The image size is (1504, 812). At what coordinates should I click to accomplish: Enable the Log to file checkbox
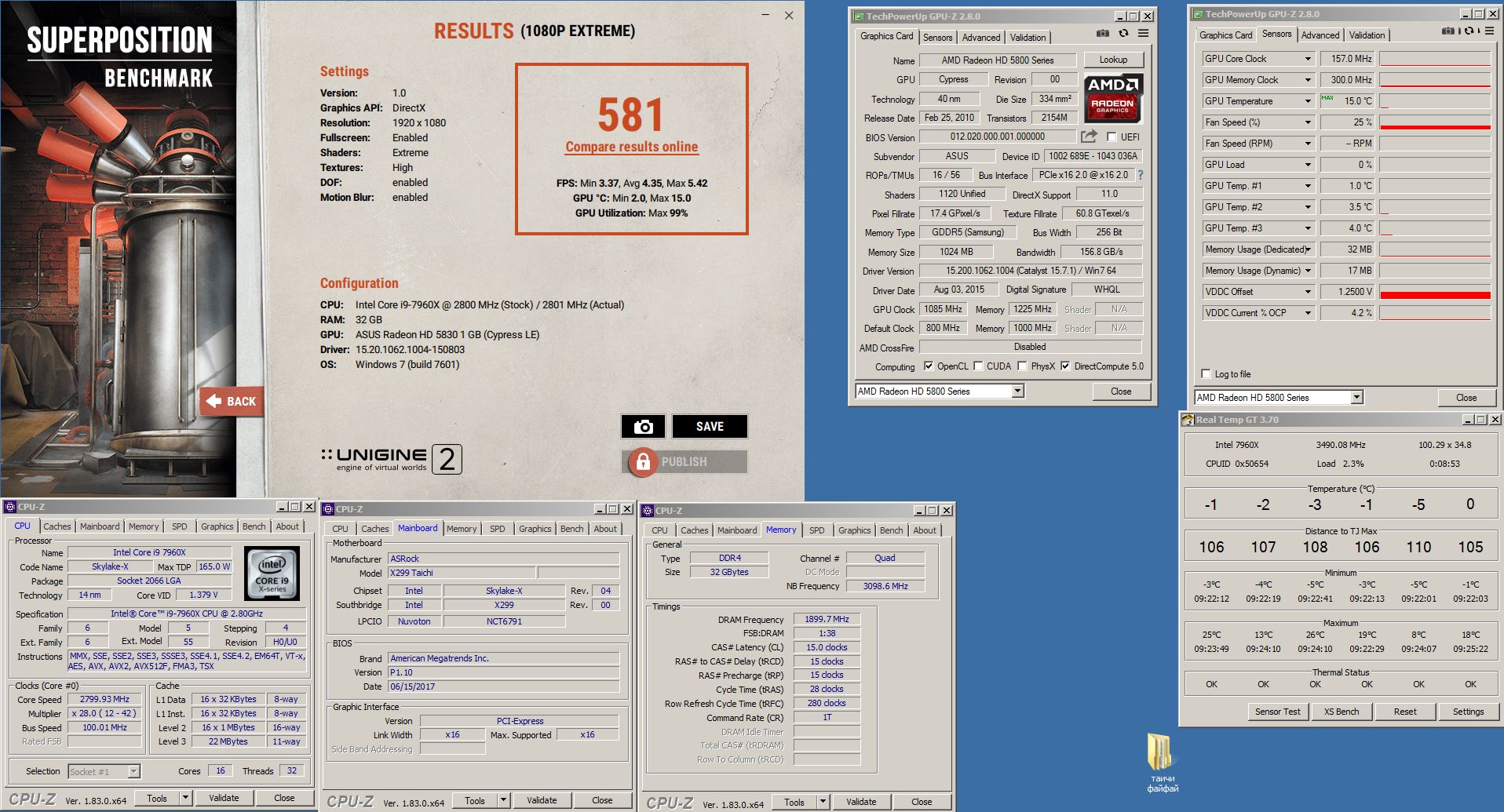pyautogui.click(x=1206, y=373)
